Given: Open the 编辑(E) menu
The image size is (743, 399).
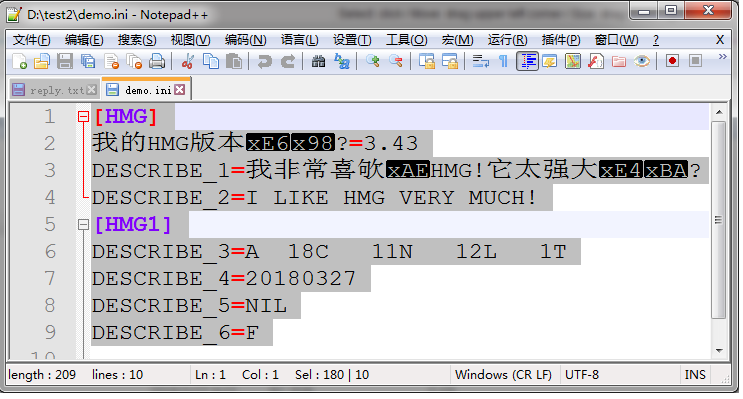Looking at the screenshot, I should tap(84, 40).
